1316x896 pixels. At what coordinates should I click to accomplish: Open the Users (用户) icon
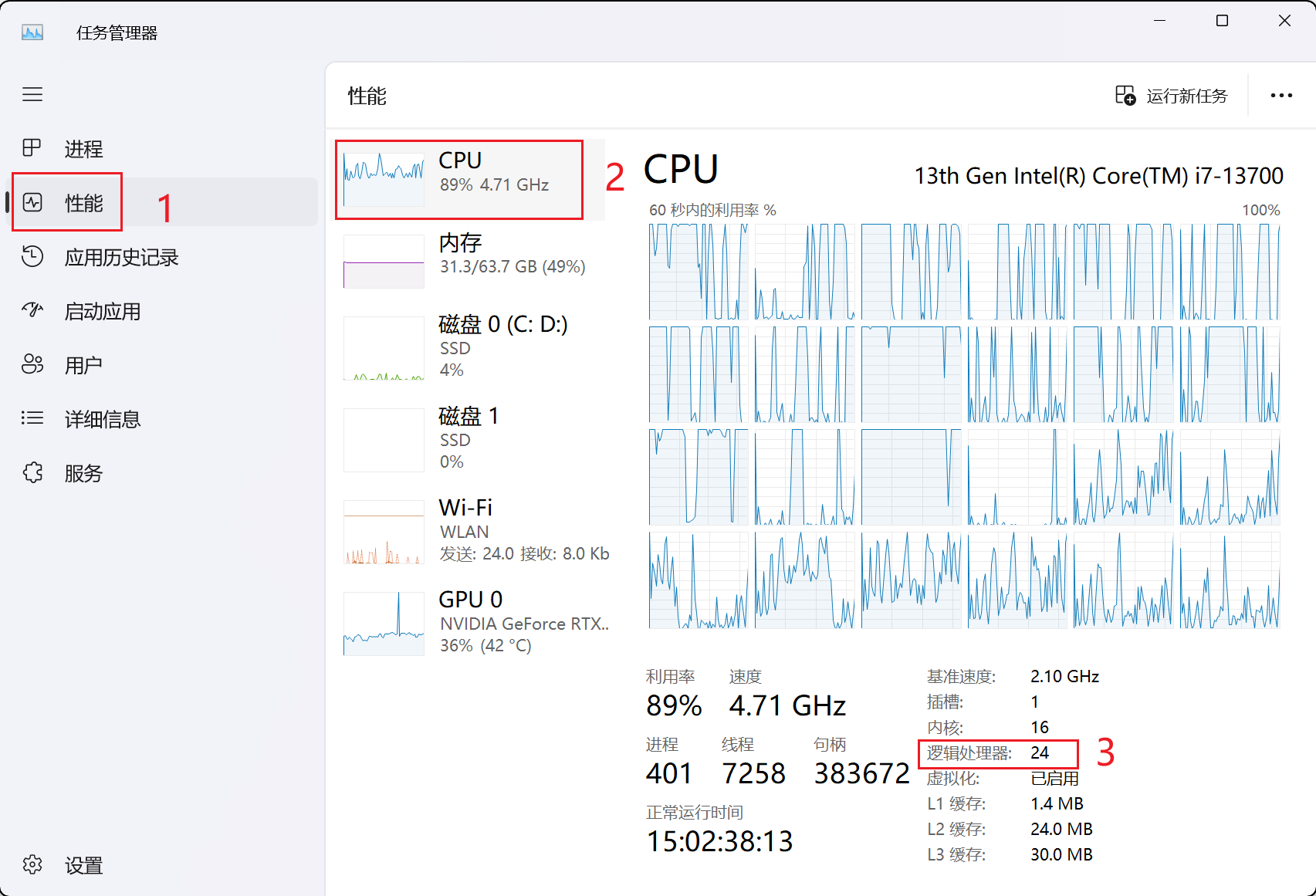tap(32, 364)
